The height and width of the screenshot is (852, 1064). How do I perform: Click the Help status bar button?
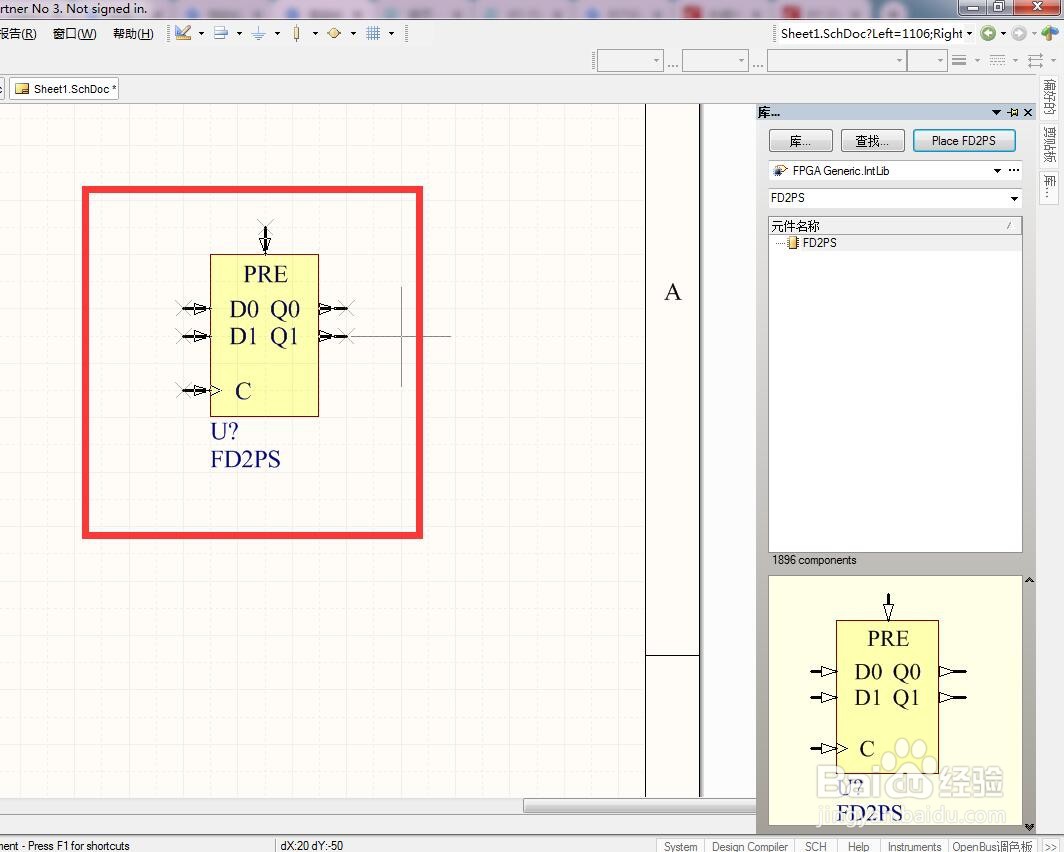click(x=858, y=846)
